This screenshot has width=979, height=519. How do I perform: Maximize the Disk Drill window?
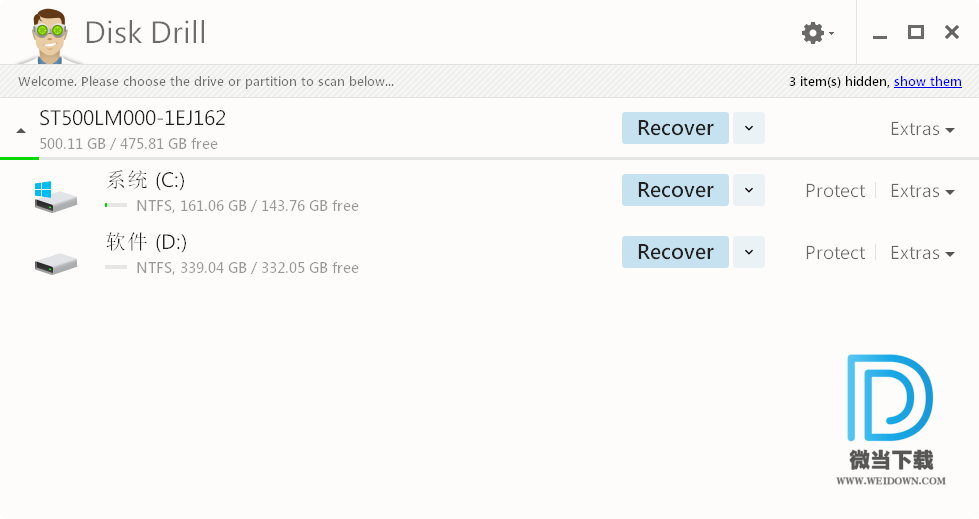tap(915, 32)
